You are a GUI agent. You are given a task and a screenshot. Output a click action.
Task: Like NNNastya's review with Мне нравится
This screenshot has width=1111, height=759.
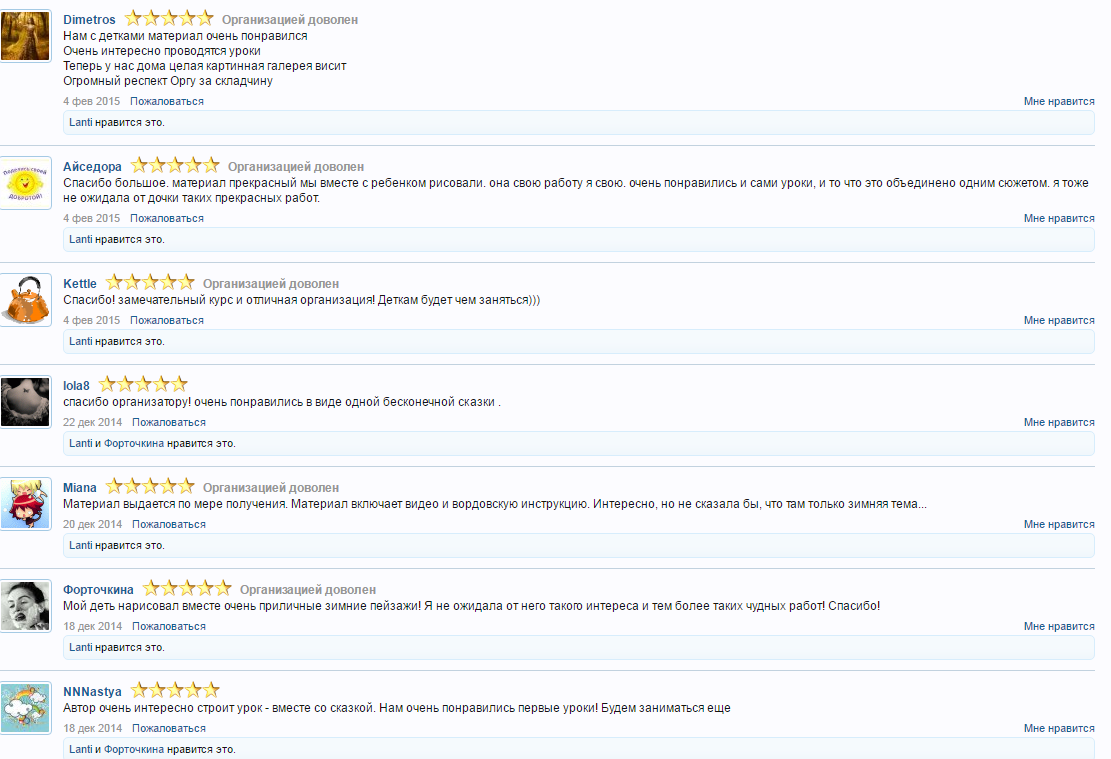click(x=1059, y=729)
